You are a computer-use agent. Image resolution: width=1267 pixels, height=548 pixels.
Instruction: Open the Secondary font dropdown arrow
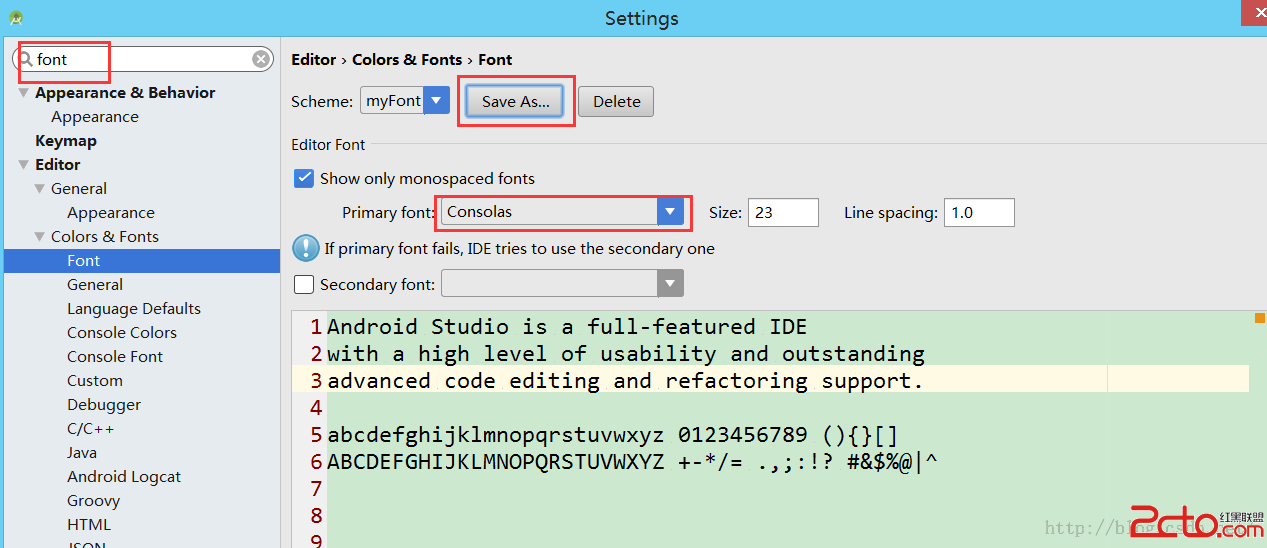coord(670,284)
